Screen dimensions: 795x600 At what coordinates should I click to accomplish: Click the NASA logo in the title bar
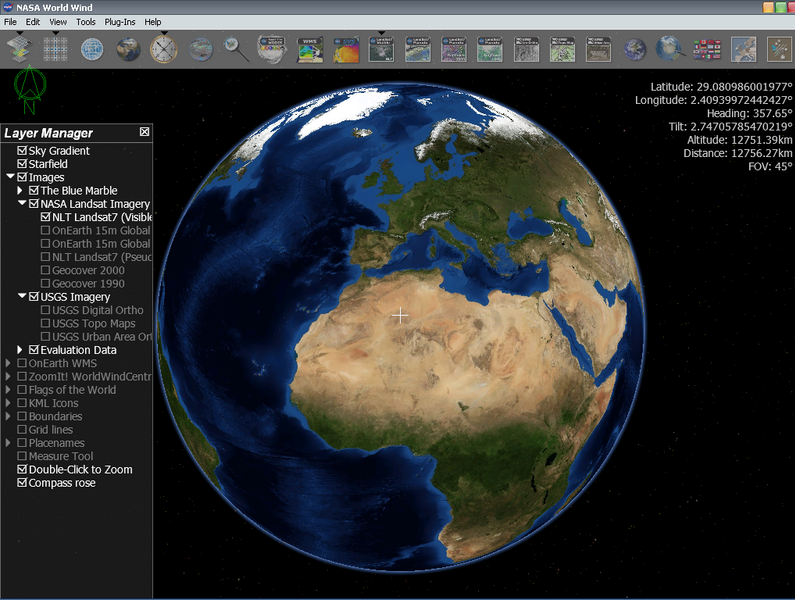click(8, 8)
